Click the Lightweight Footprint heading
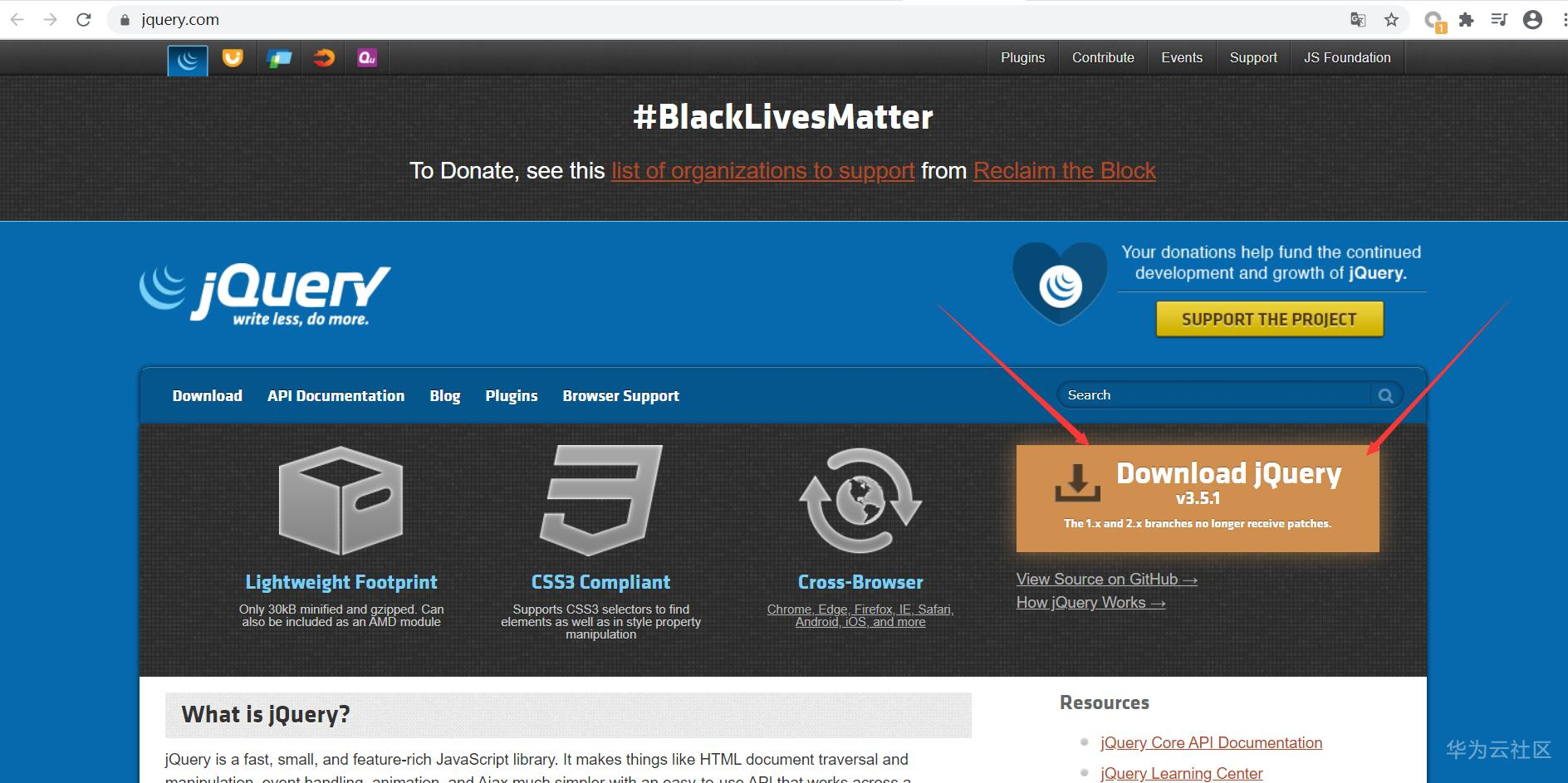Screen dimensions: 1568x783 341,582
